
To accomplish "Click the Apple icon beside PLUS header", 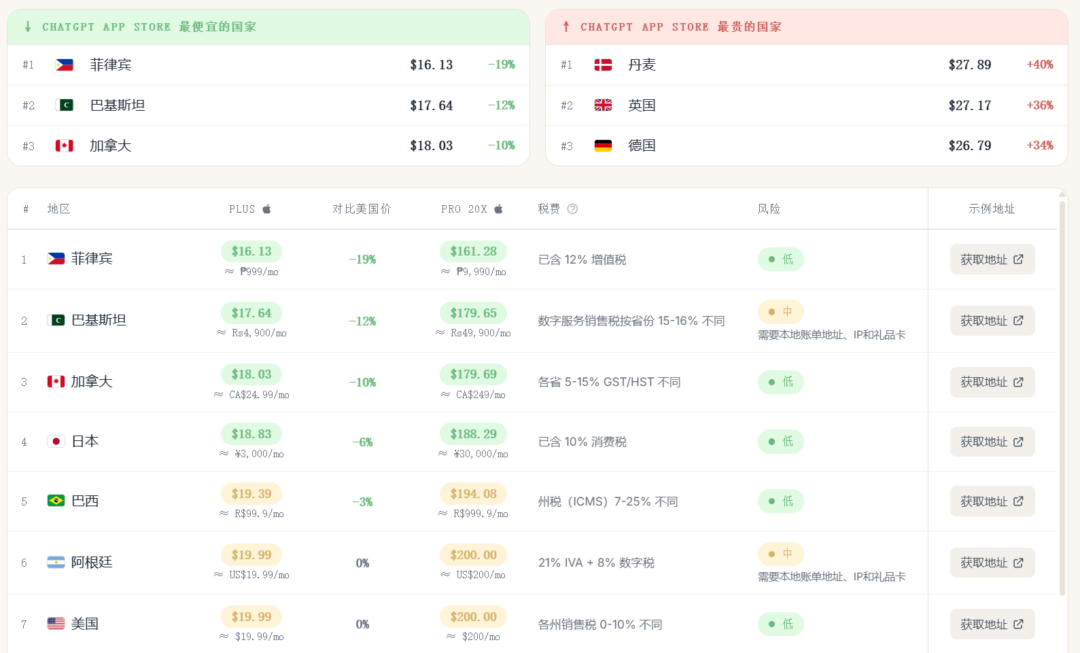I will coord(267,209).
